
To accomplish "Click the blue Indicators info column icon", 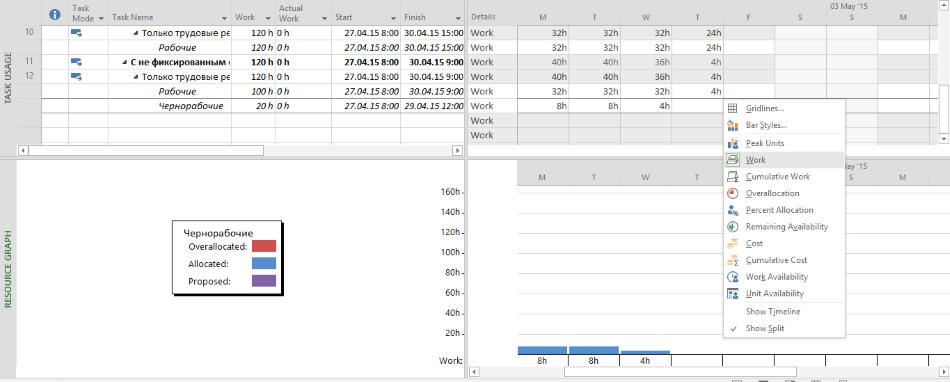I will click(55, 15).
